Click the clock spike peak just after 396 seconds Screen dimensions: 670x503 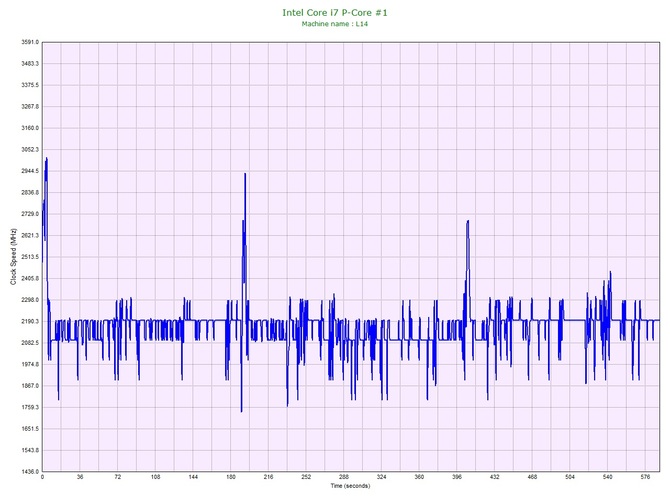pyautogui.click(x=468, y=221)
